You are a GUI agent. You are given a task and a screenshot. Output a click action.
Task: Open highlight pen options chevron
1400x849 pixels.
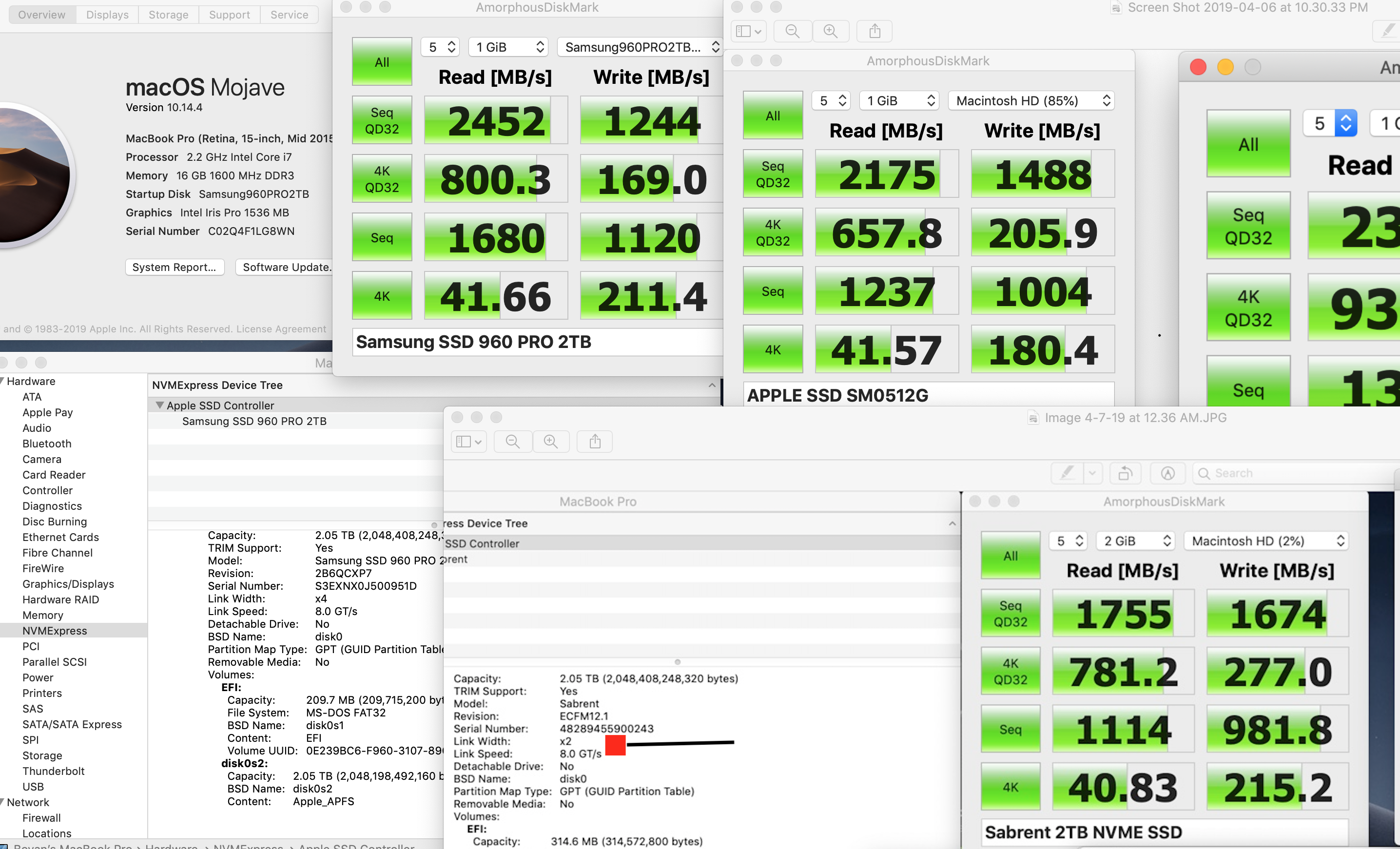(x=1092, y=472)
